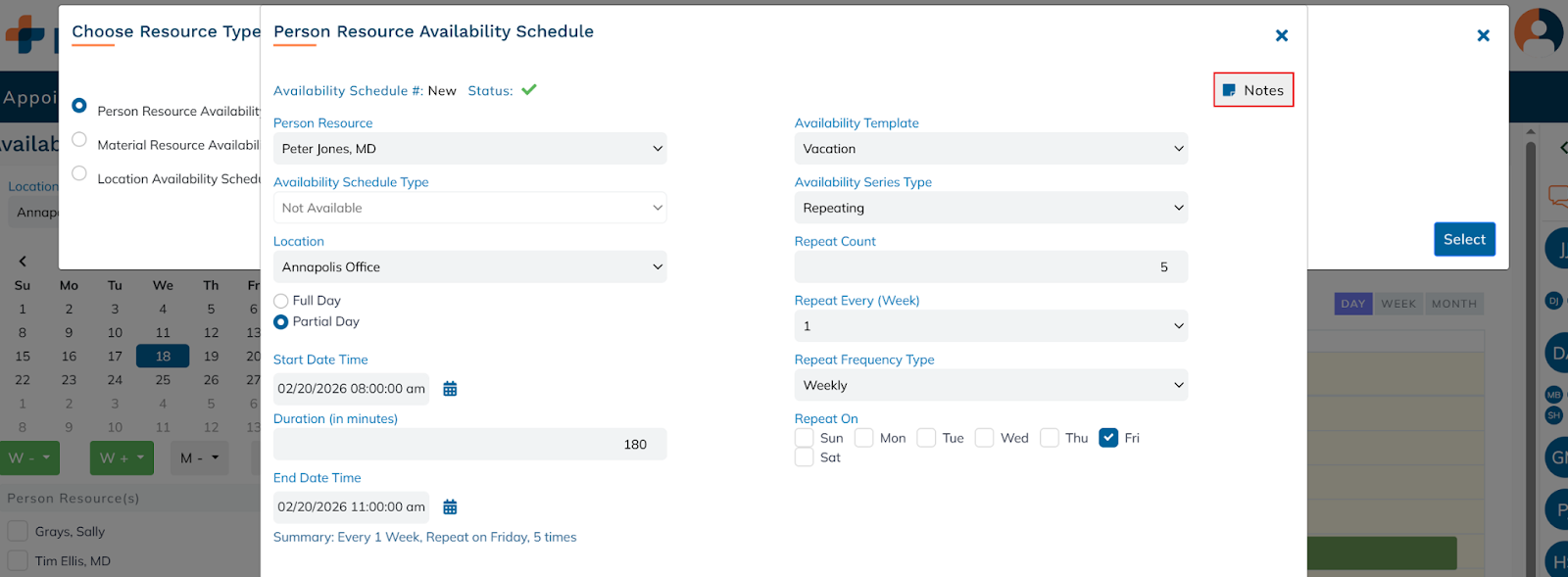Open the Person Resource dropdown
The height and width of the screenshot is (577, 1568).
(x=469, y=149)
